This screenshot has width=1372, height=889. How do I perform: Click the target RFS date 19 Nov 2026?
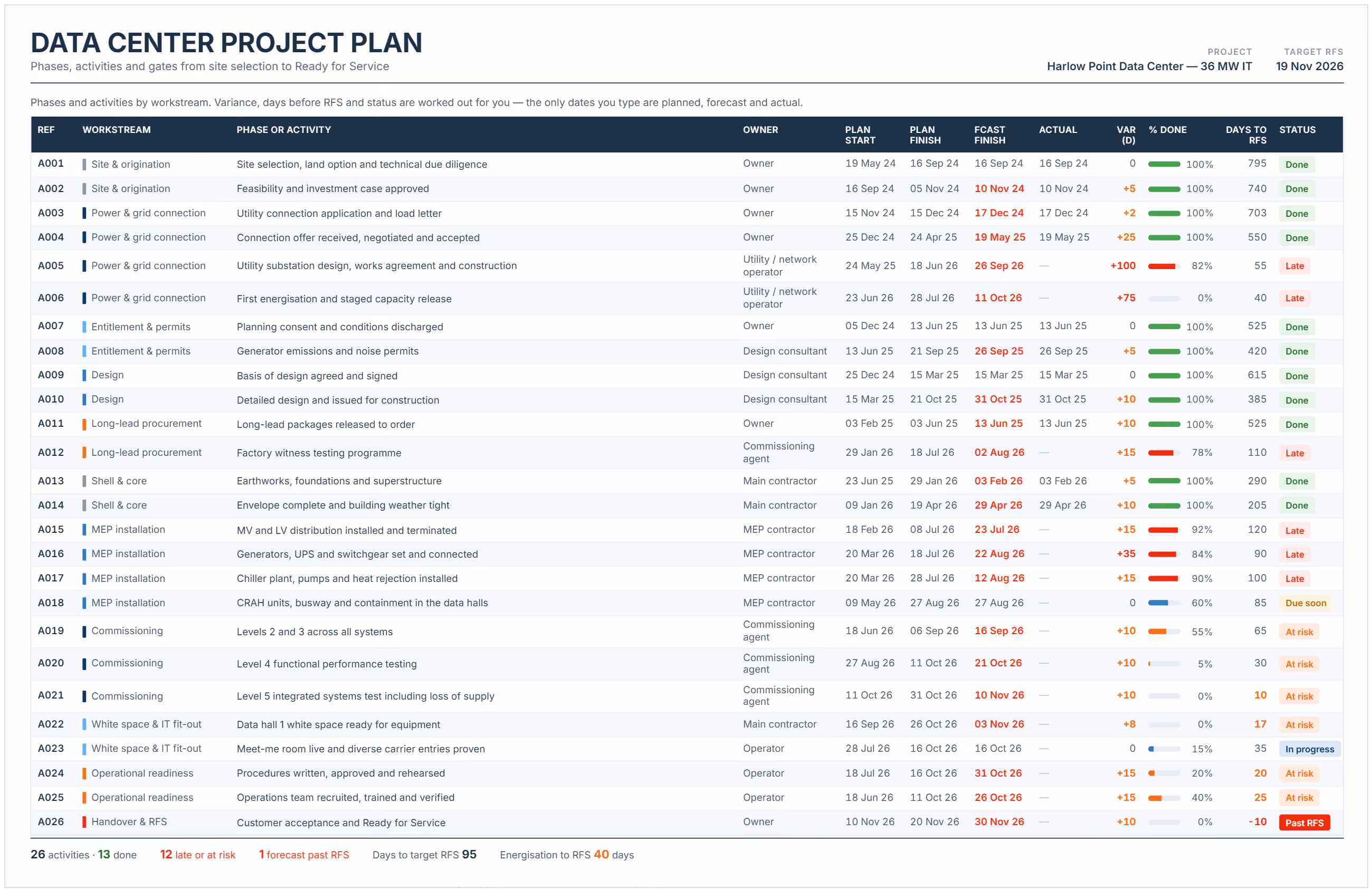pyautogui.click(x=1309, y=66)
